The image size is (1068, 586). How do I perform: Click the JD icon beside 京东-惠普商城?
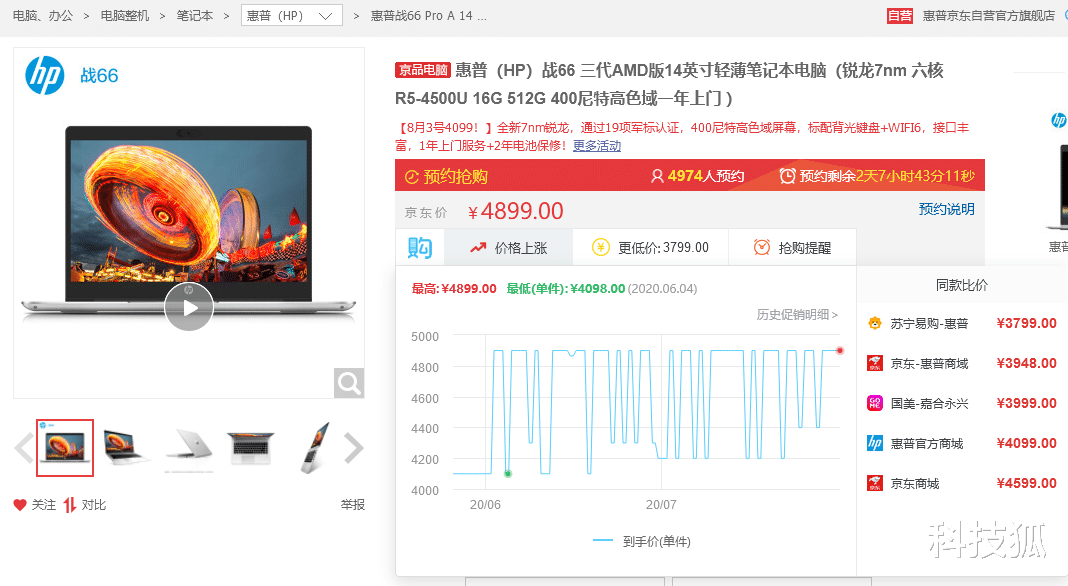click(875, 363)
